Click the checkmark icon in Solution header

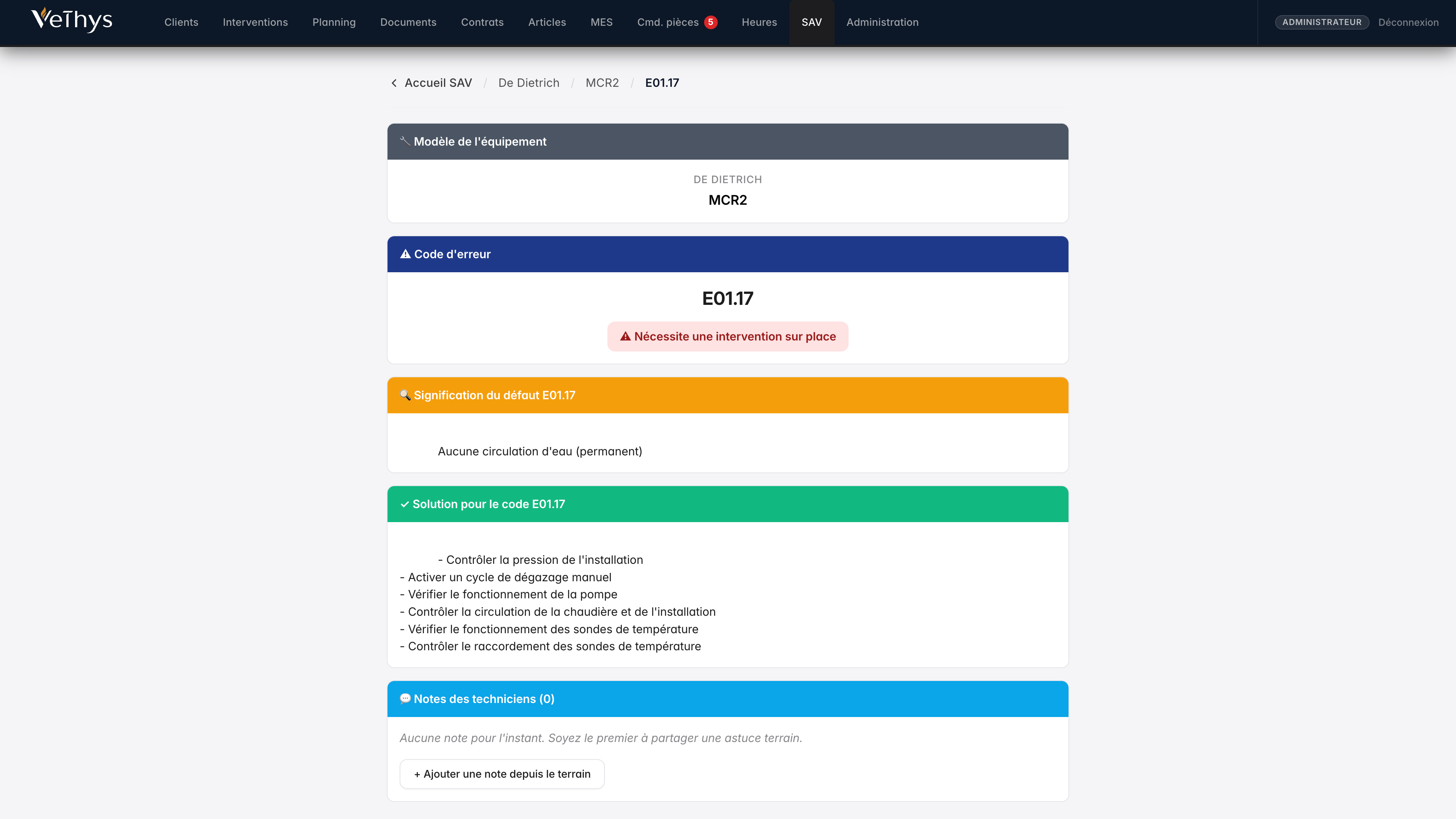tap(405, 504)
